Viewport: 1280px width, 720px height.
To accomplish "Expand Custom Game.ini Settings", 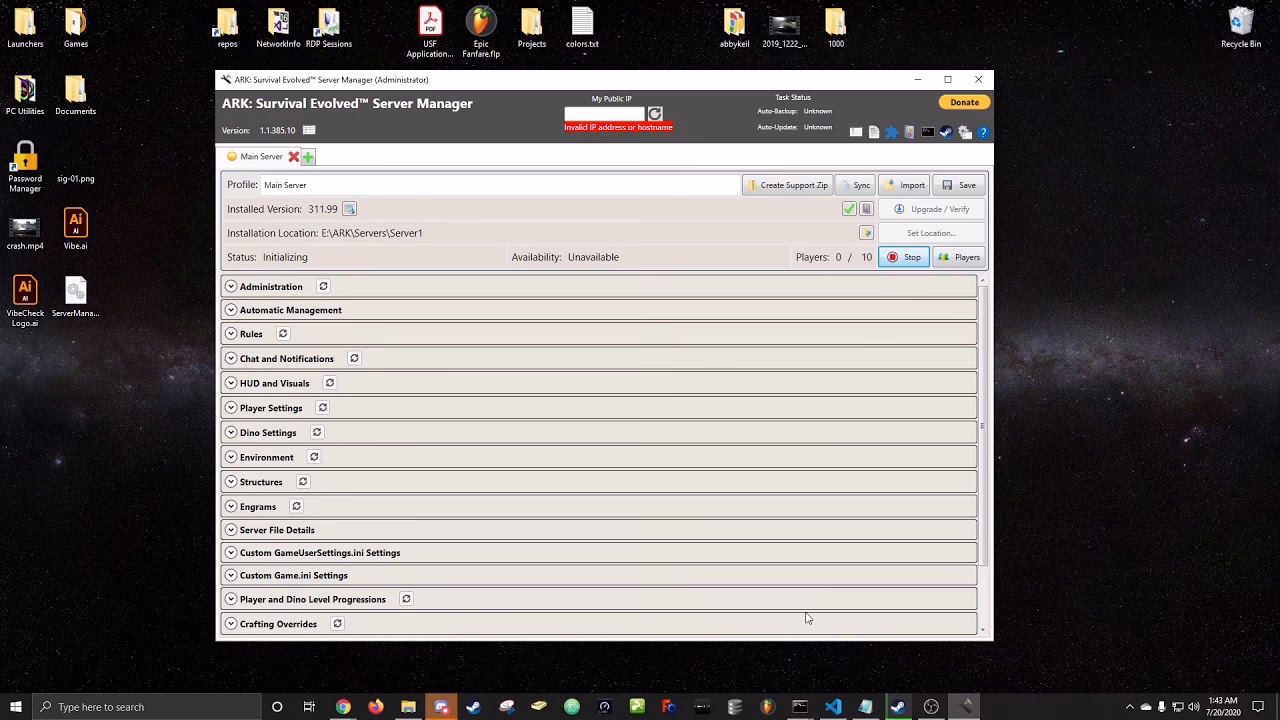I will click(x=231, y=575).
